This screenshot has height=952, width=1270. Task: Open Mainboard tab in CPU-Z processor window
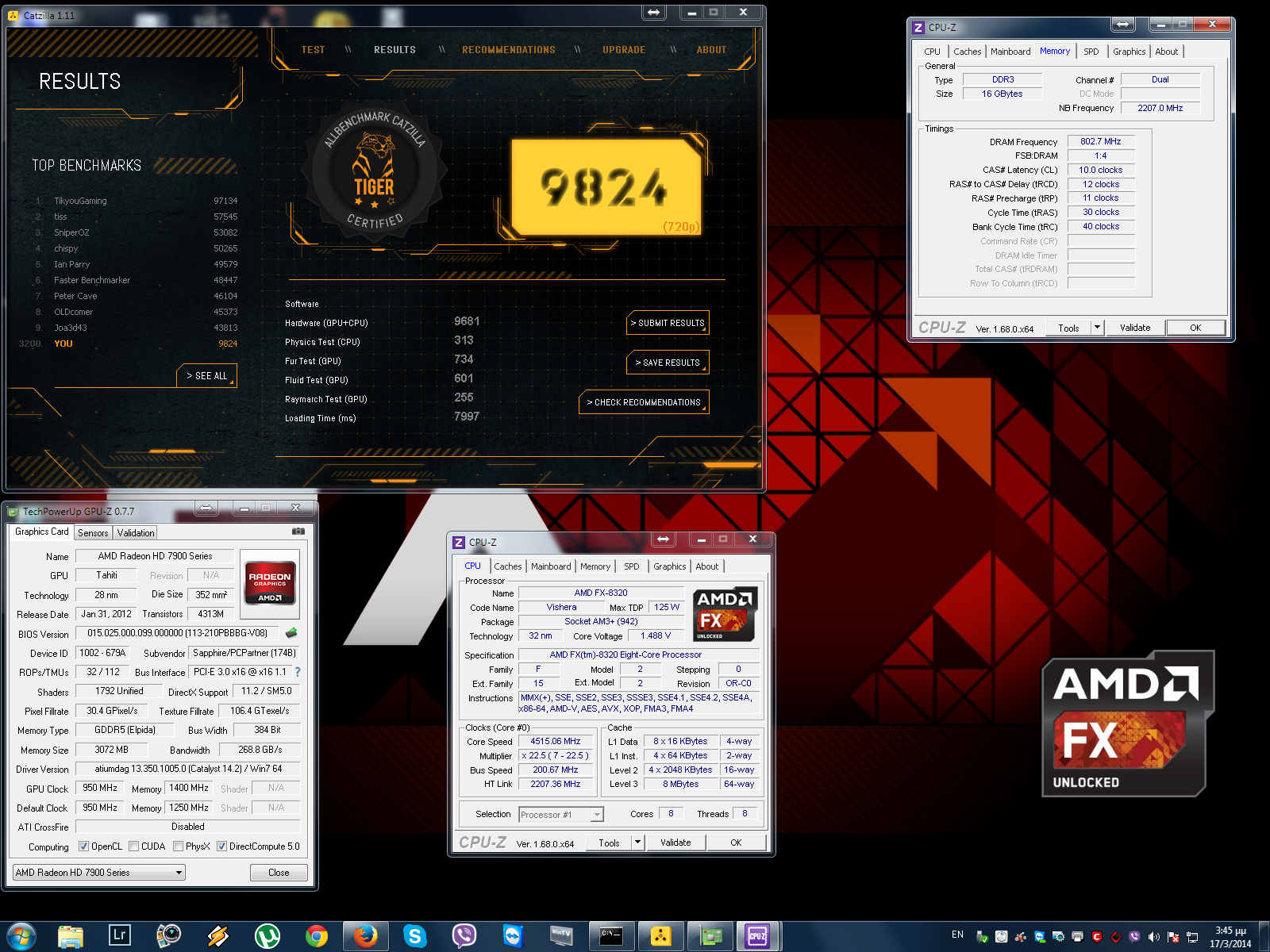coord(551,566)
